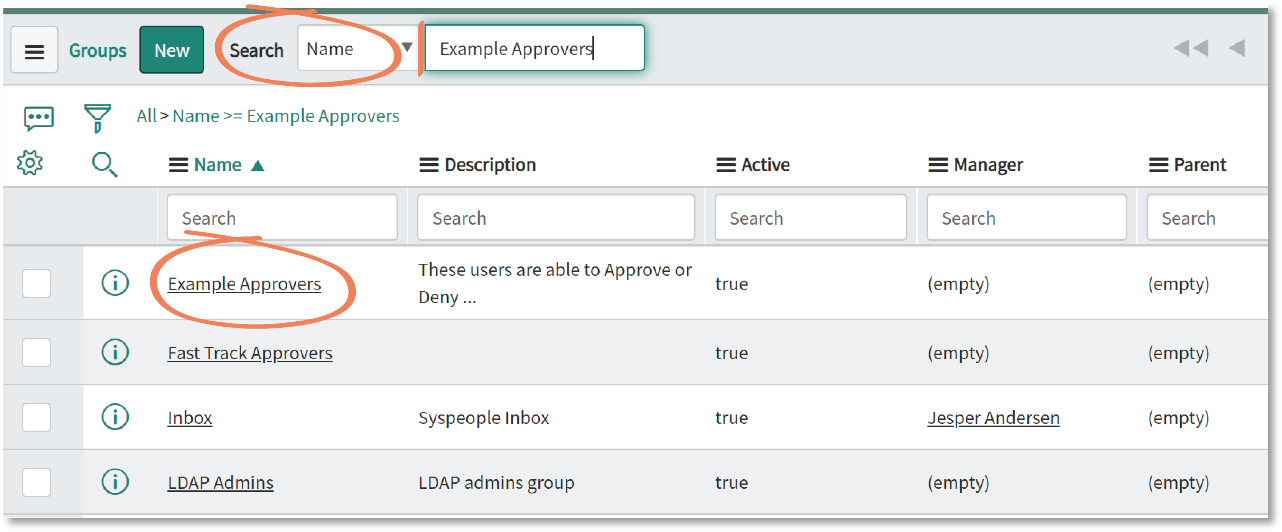Tick the LDAP Admins row checkbox
Image resolution: width=1282 pixels, height=532 pixels.
[x=37, y=482]
